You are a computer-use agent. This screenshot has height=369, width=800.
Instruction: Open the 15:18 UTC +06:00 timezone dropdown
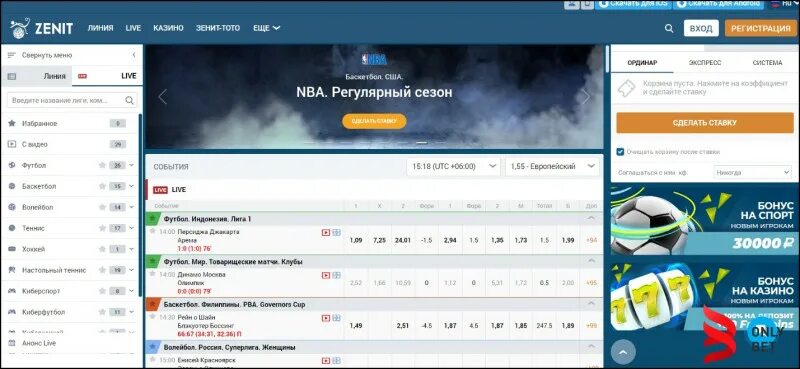point(453,166)
